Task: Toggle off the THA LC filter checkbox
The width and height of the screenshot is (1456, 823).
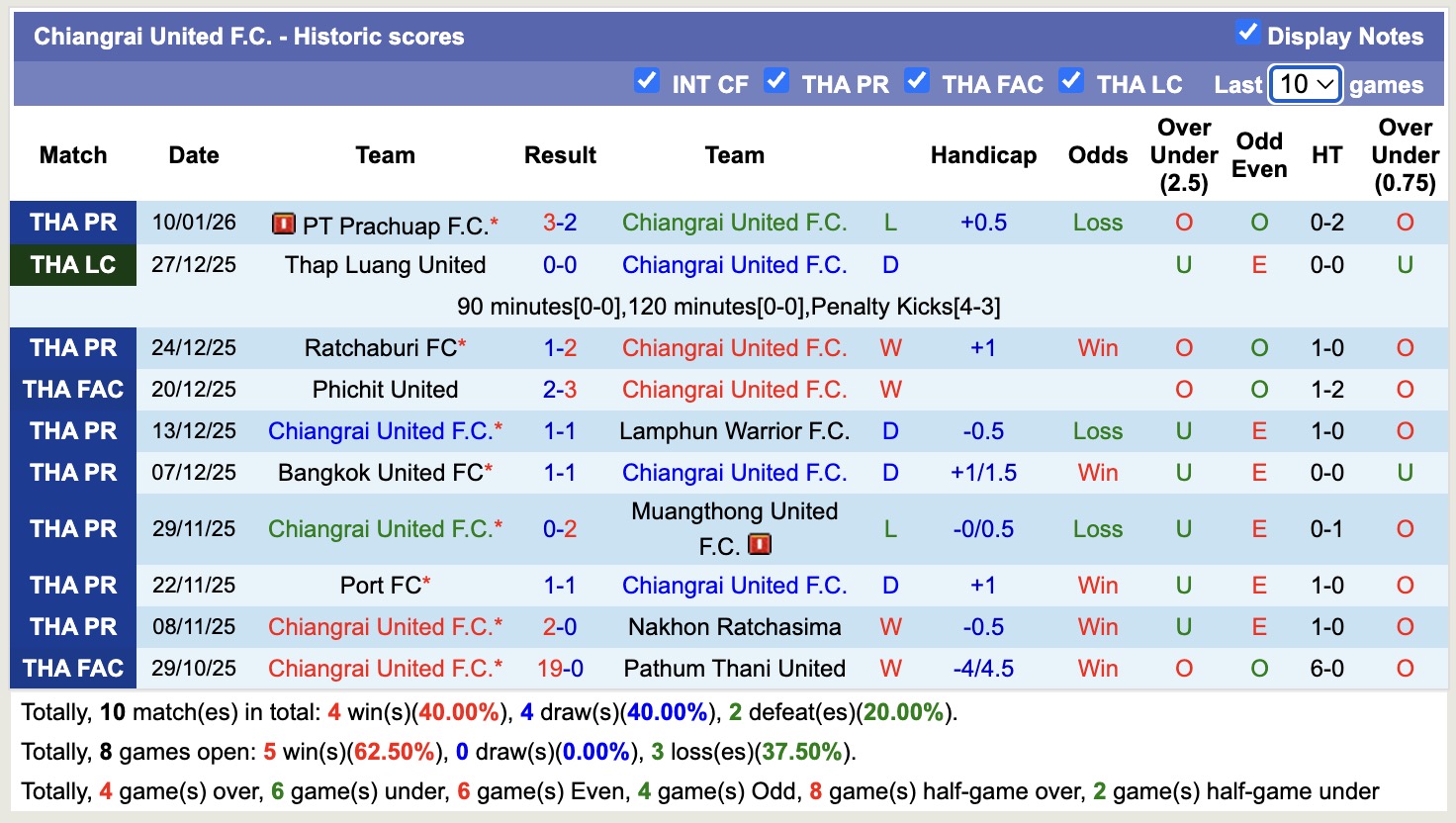Action: click(x=1071, y=81)
